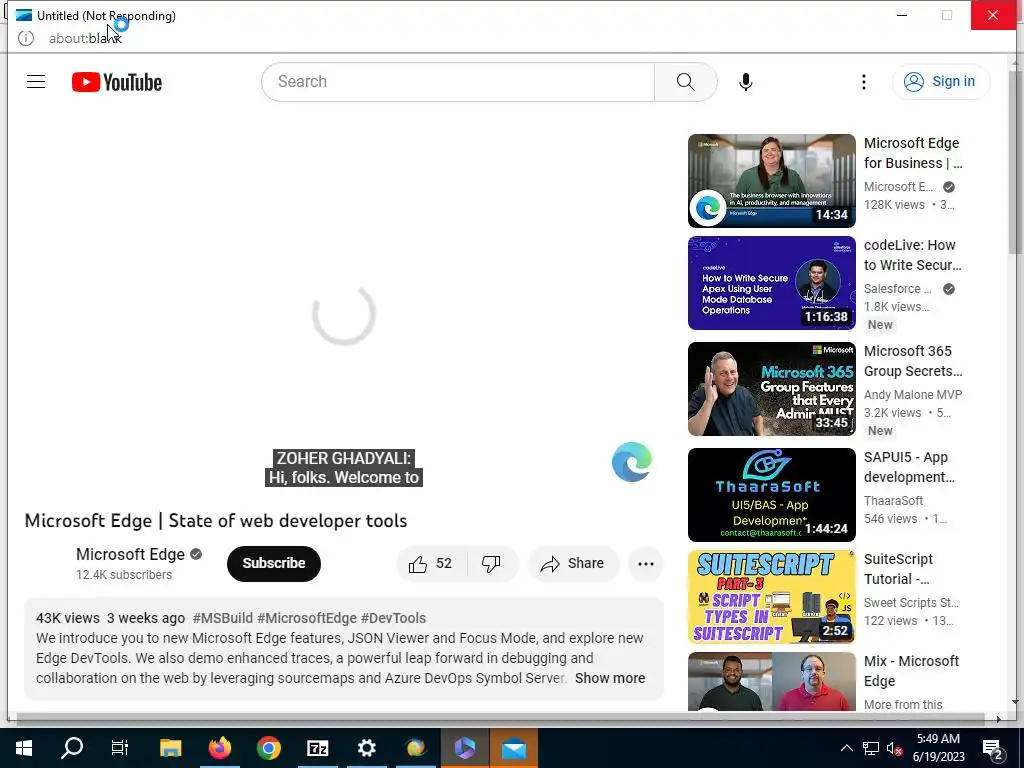
Task: Click Mix - Microsoft Edge playlist title
Action: click(911, 671)
